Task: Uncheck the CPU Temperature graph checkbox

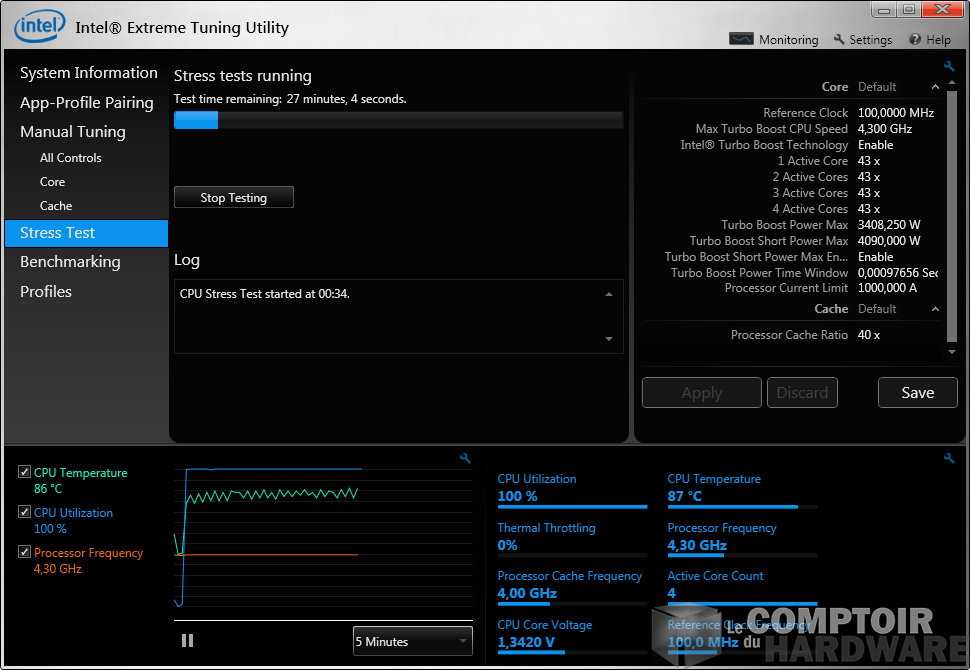Action: coord(23,471)
